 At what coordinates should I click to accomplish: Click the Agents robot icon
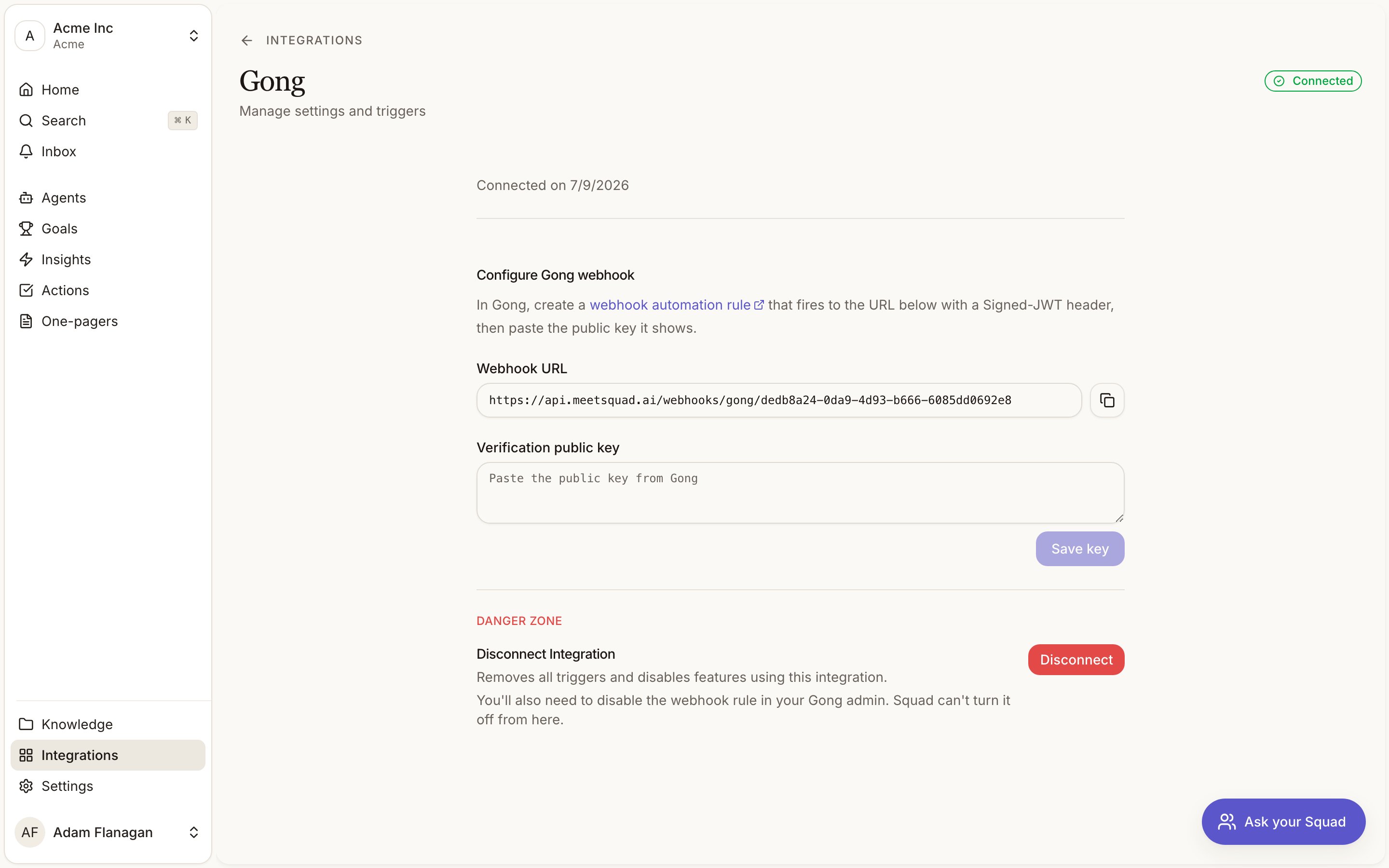(26, 198)
